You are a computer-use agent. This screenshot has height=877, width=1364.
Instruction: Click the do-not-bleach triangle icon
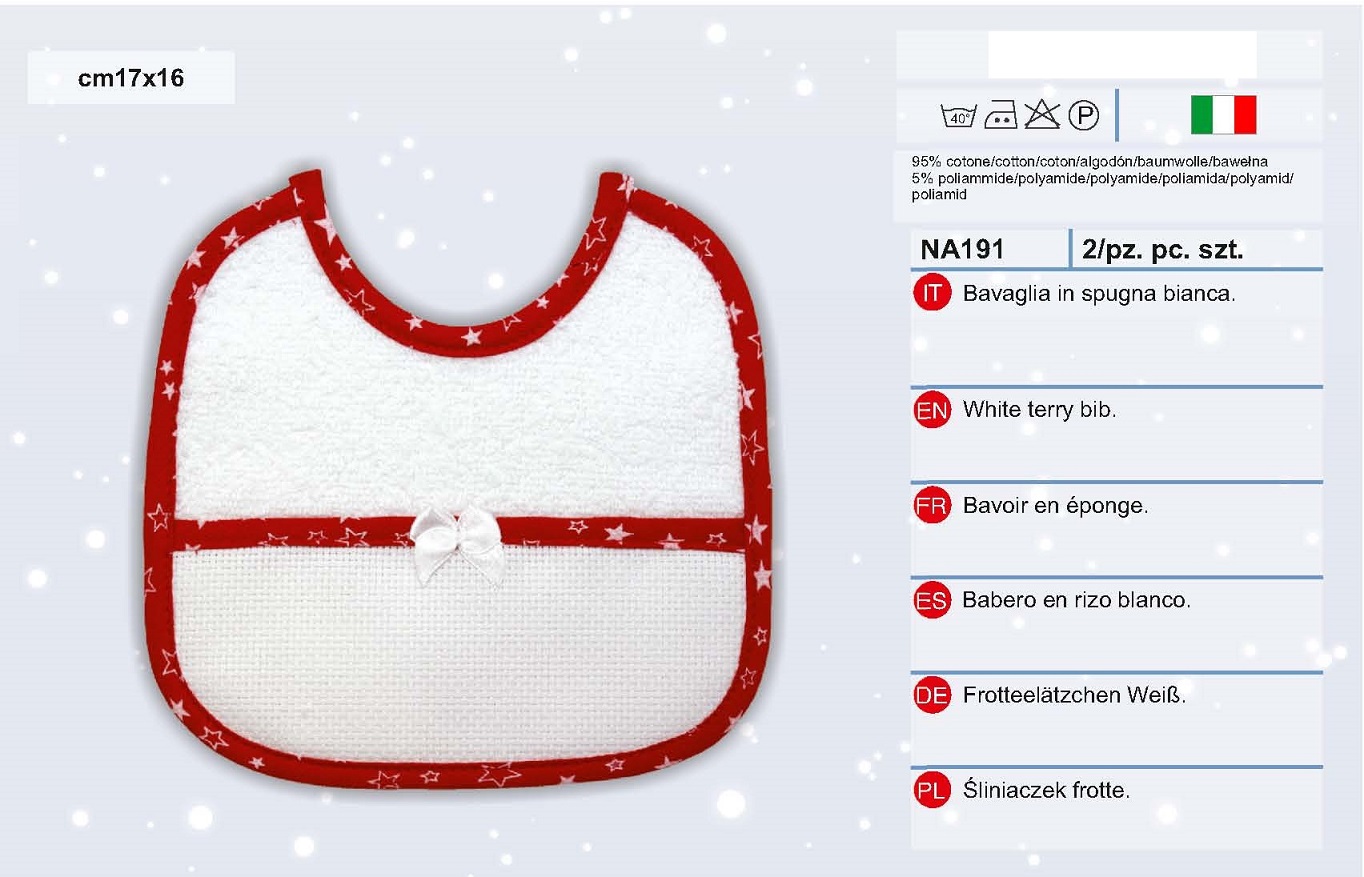pyautogui.click(x=1042, y=115)
